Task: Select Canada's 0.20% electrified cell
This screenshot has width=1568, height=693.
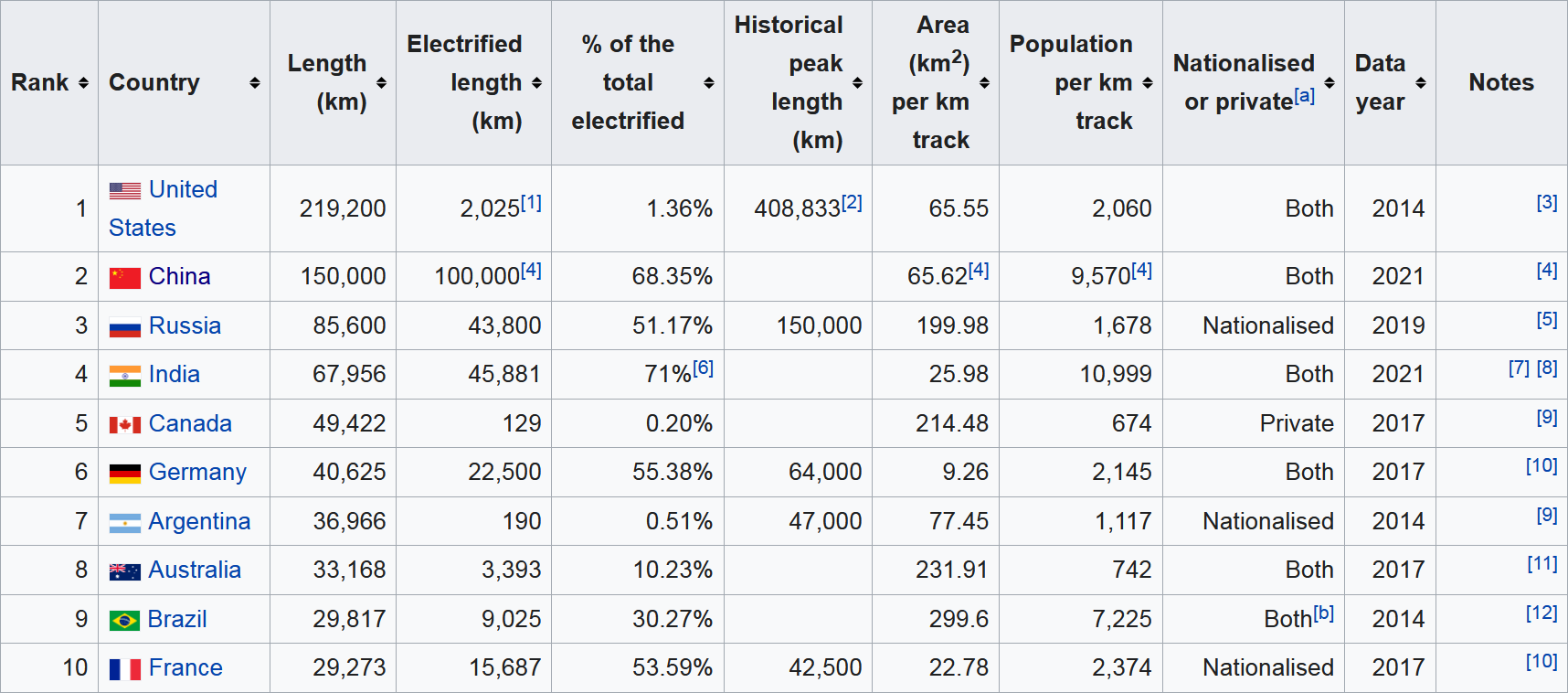Action: click(x=638, y=423)
